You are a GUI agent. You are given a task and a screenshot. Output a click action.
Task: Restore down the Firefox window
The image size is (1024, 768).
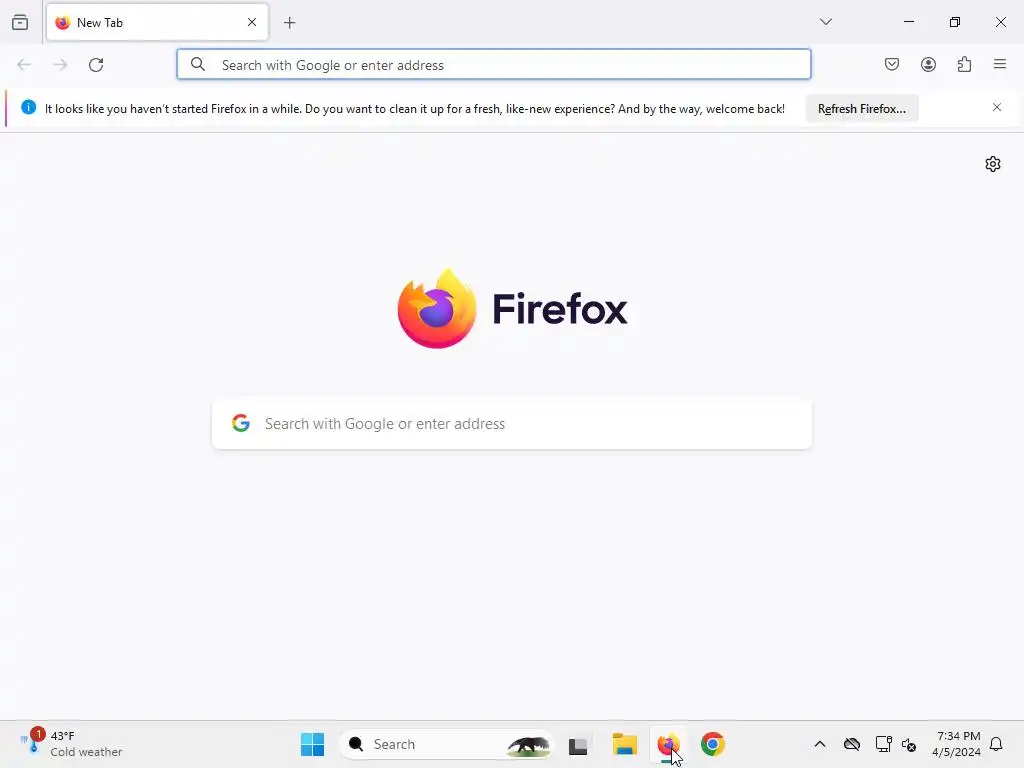955,22
